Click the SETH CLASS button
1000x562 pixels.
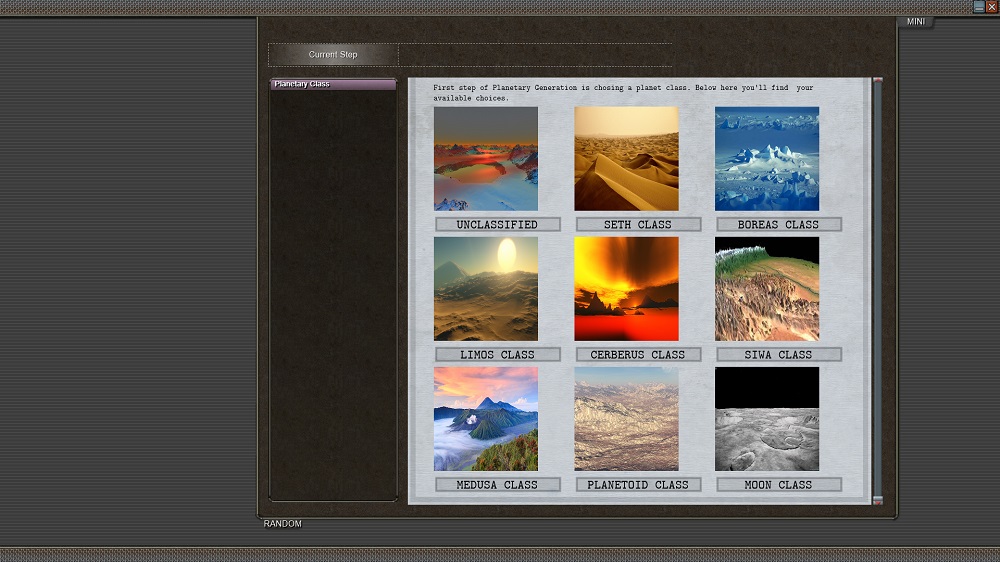point(638,225)
